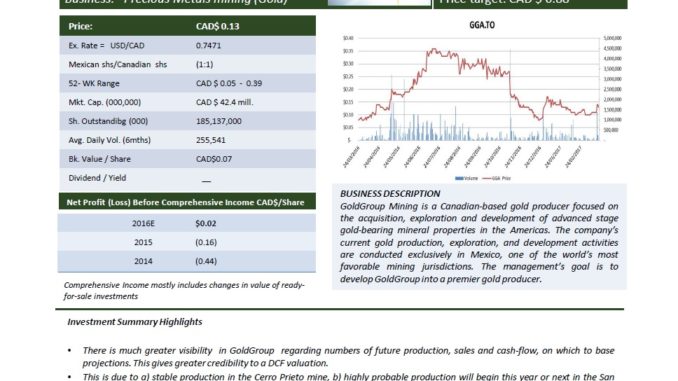Click the Net Profit (Loss) table header
The height and width of the screenshot is (381, 678).
coord(187,202)
